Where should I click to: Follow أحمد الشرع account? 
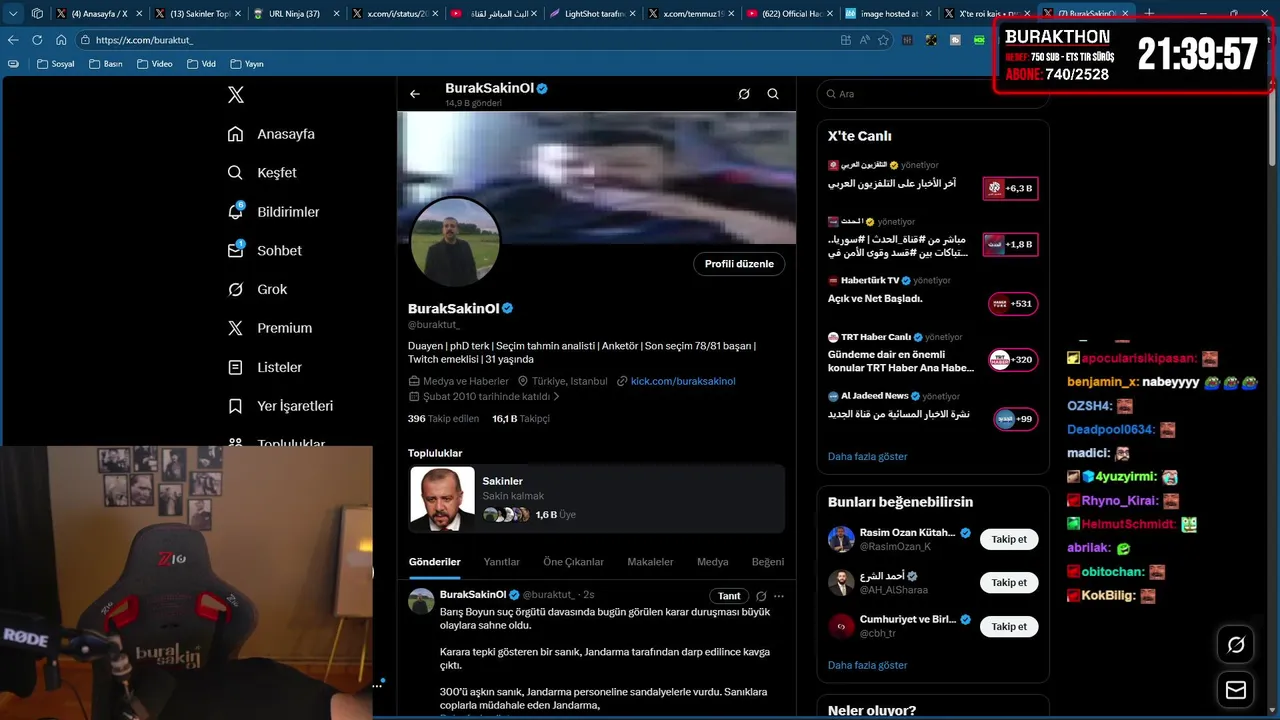pyautogui.click(x=1009, y=582)
